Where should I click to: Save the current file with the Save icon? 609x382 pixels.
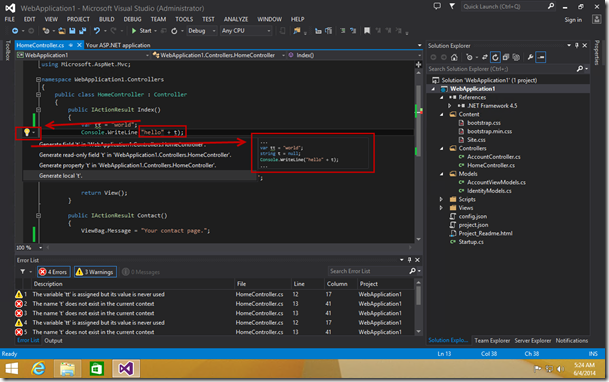72,31
